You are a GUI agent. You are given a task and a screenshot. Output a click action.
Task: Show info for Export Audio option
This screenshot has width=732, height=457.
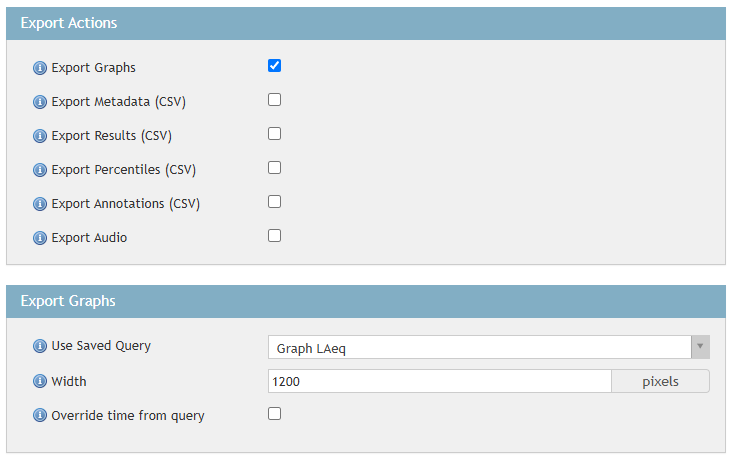(x=40, y=238)
